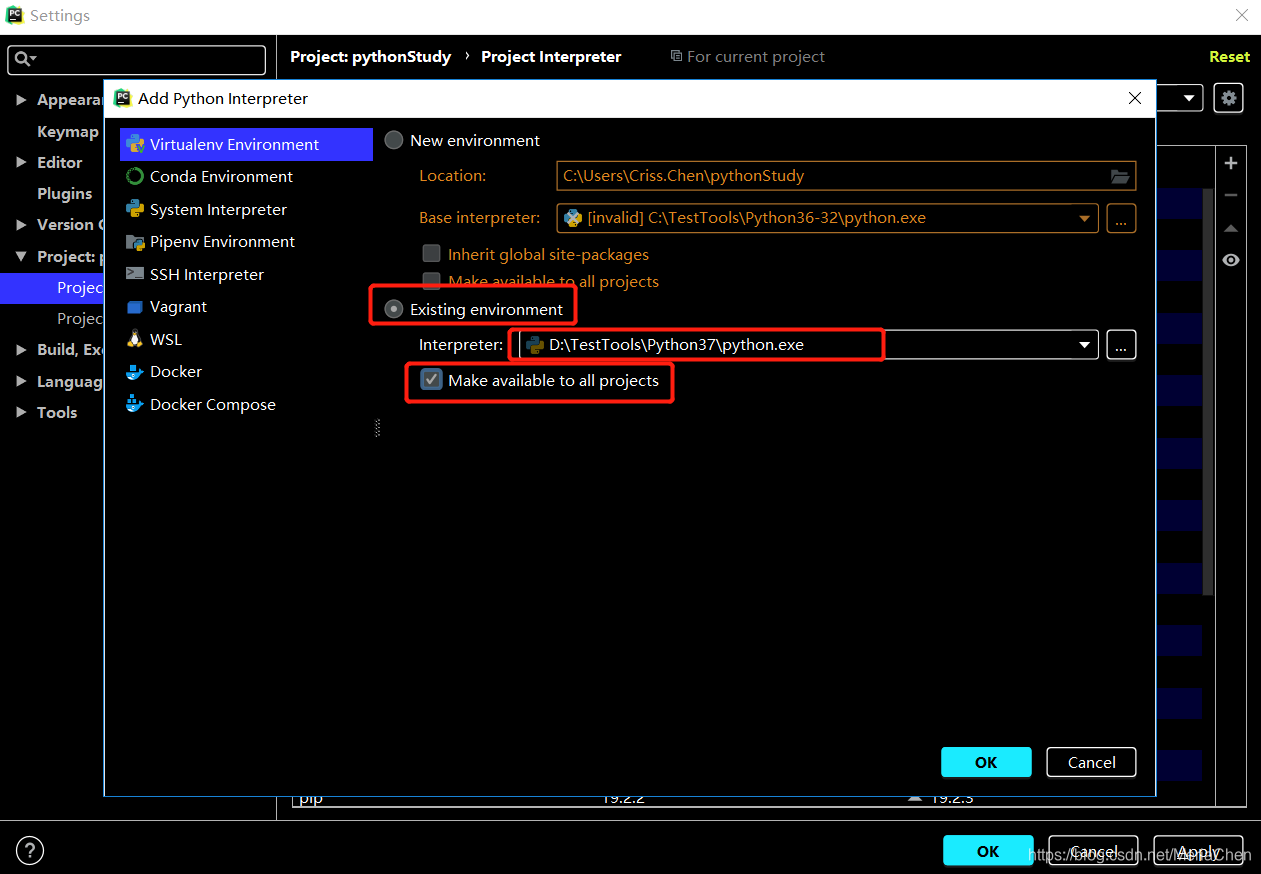Click the minus icon to remove a package

pyautogui.click(x=1231, y=195)
